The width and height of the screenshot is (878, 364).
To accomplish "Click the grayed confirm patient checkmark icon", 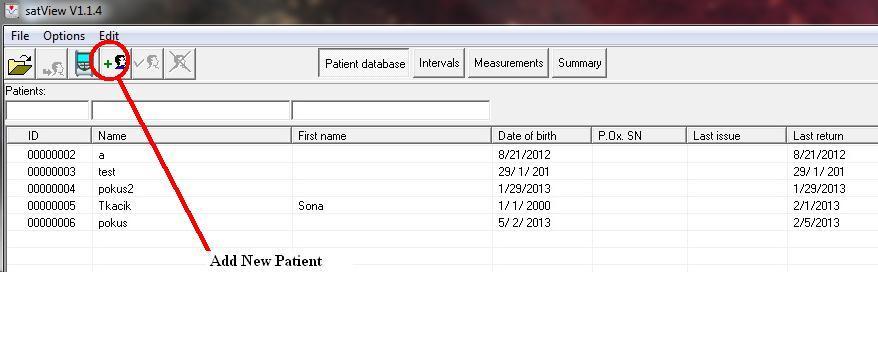I will pyautogui.click(x=147, y=64).
